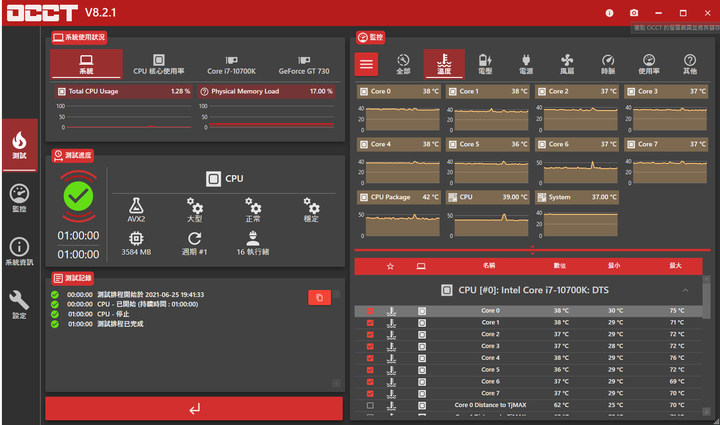This screenshot has width=720, height=425.
Task: Click the 3584 MB memory chip icon
Action: [x=136, y=238]
